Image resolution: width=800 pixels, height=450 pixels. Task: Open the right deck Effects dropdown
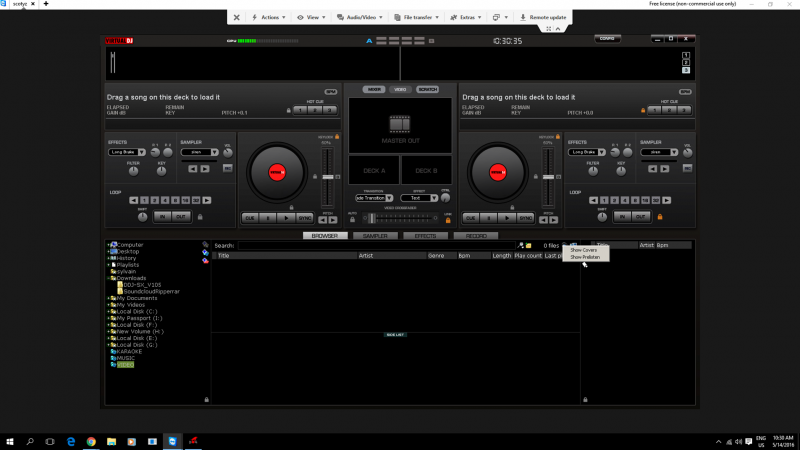[602, 152]
